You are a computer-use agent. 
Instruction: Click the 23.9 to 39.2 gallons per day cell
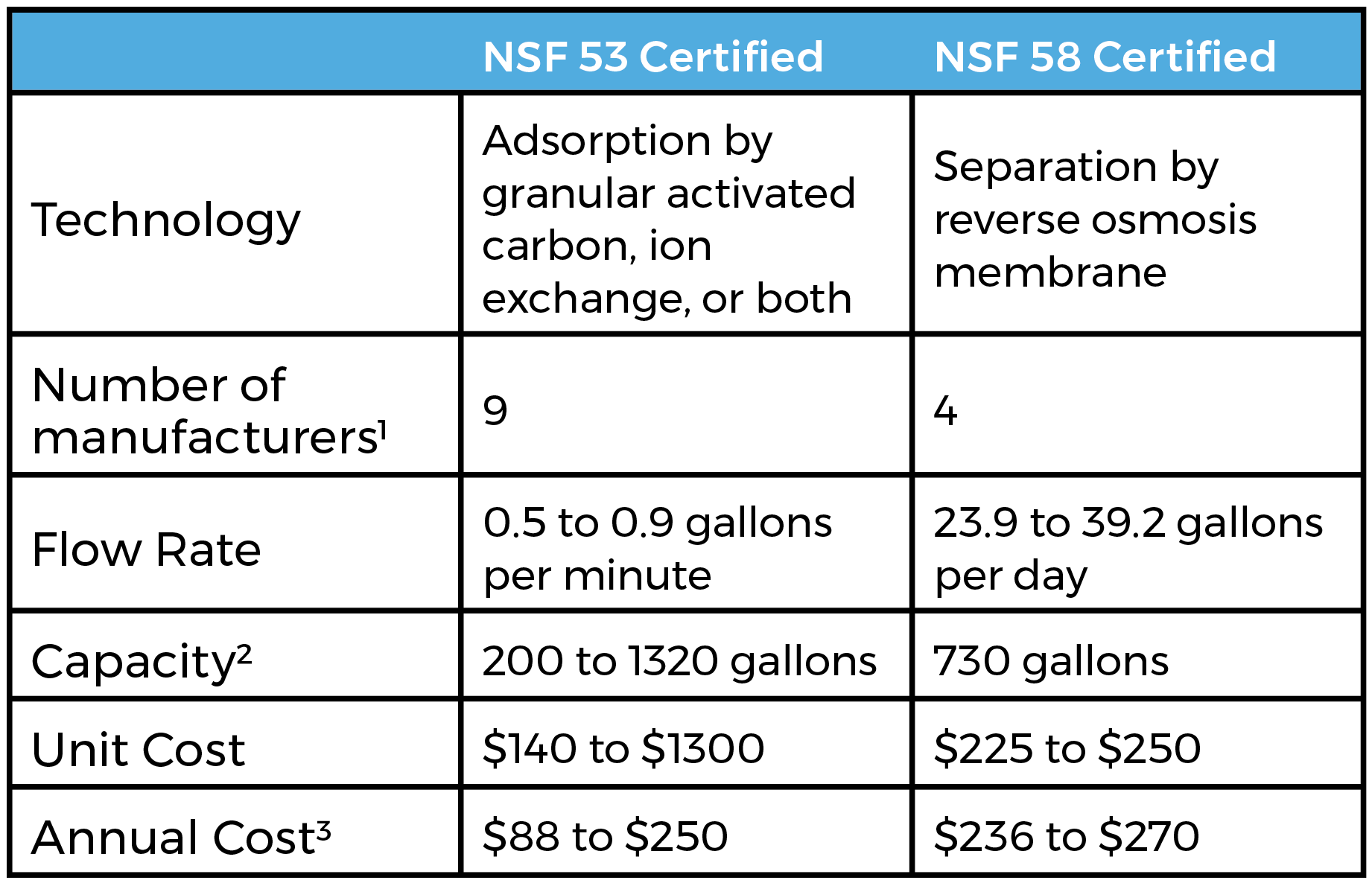1128,549
